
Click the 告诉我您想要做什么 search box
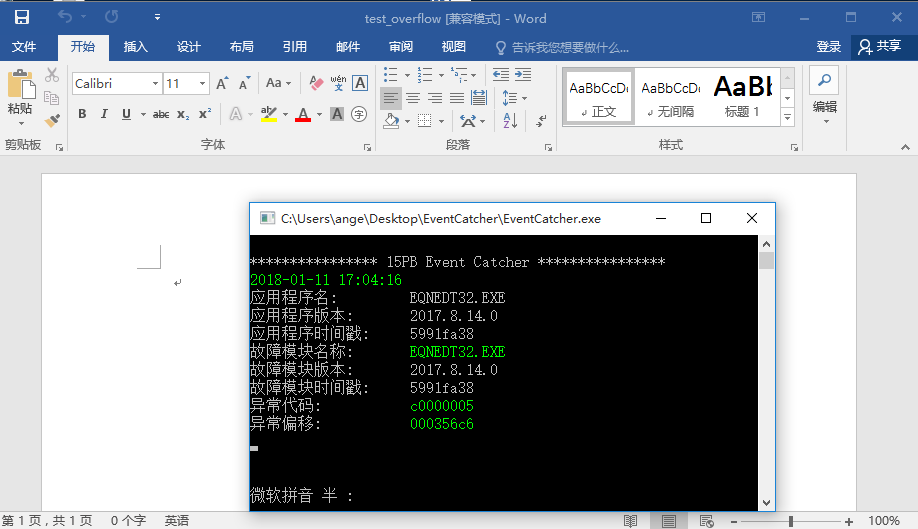(563, 47)
